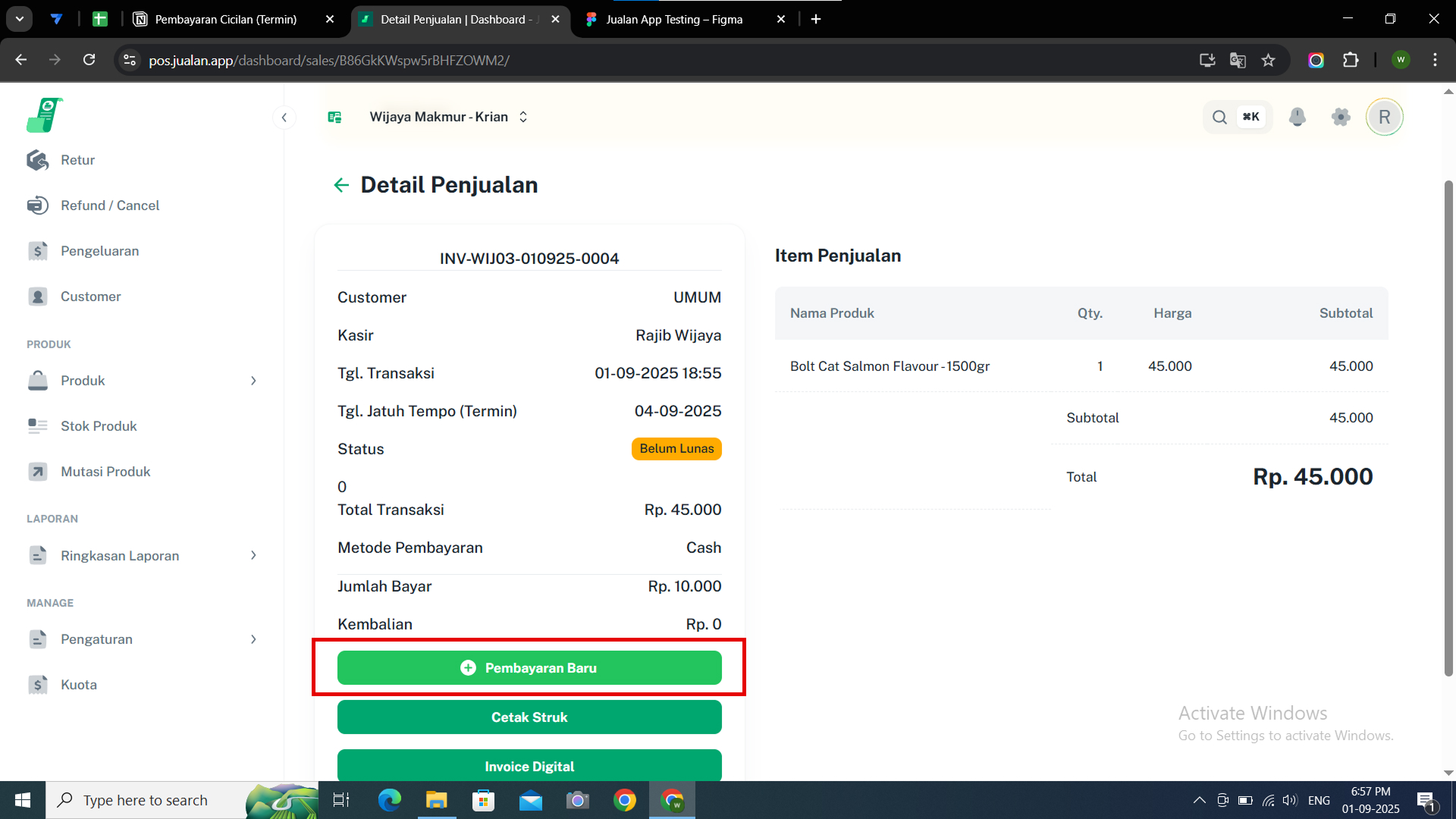1456x819 pixels.
Task: Click the search magnifier icon
Action: pos(1219,117)
